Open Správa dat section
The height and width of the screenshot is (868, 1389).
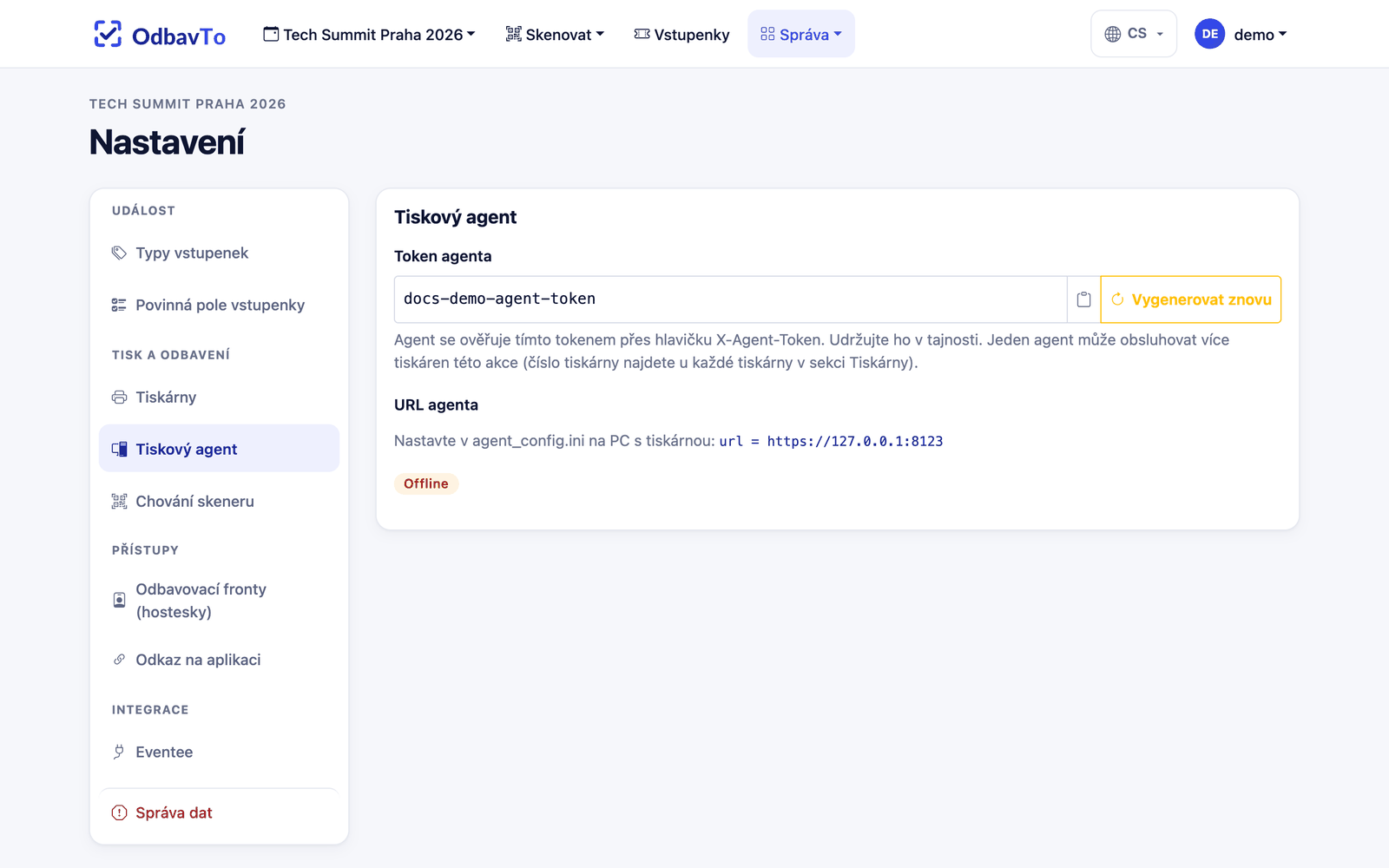219,813
